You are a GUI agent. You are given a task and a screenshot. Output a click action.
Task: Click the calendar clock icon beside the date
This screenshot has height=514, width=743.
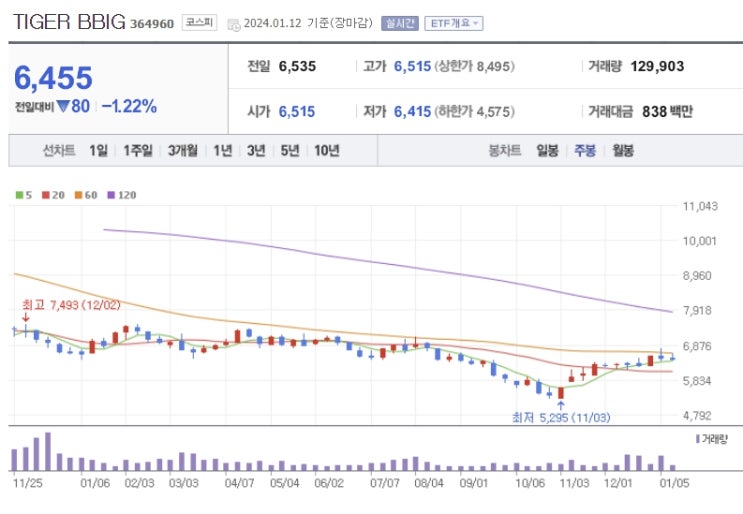tap(234, 25)
